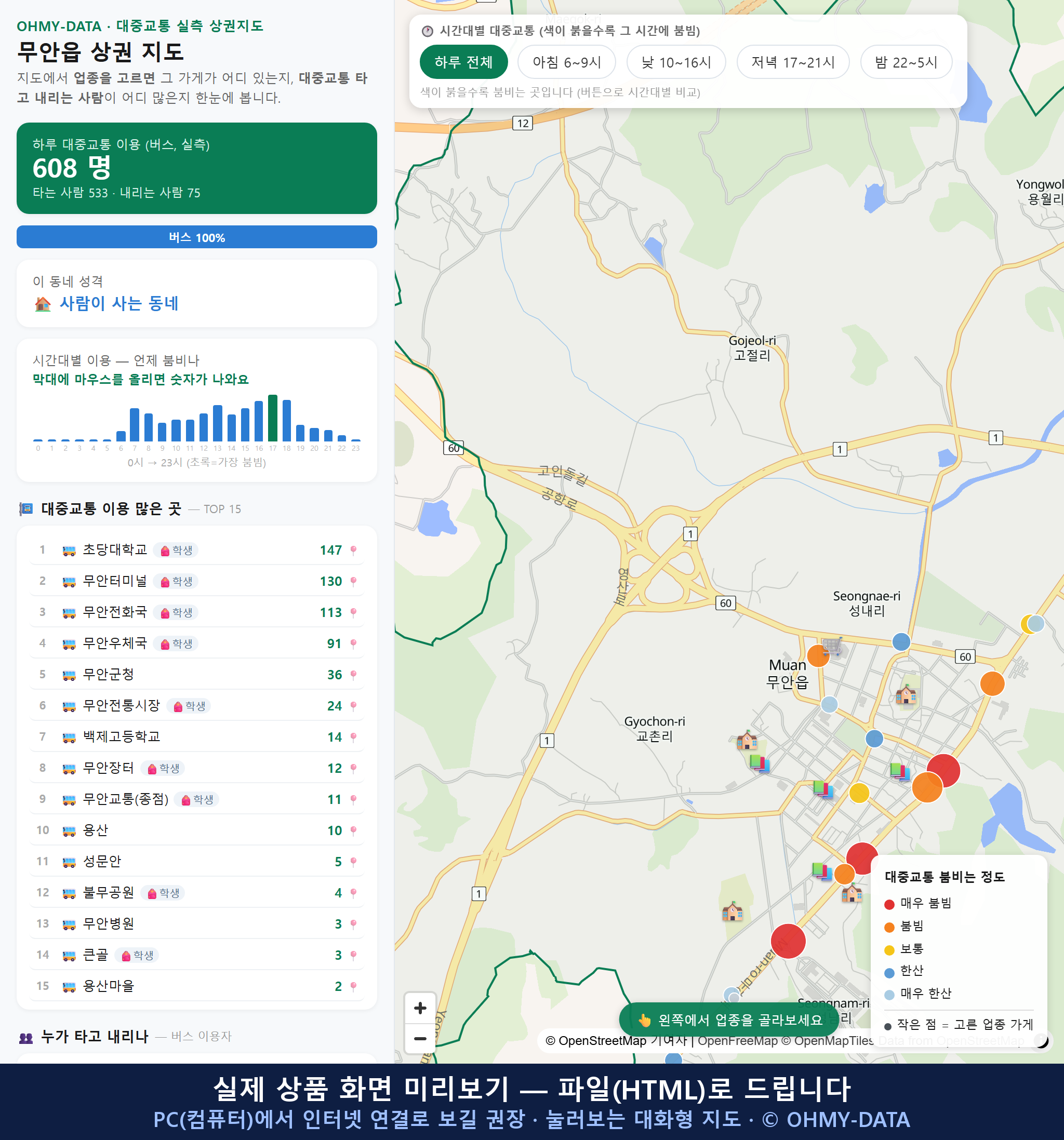Click bar for hour 7 in chart
The height and width of the screenshot is (1140, 1064).
pyautogui.click(x=135, y=425)
